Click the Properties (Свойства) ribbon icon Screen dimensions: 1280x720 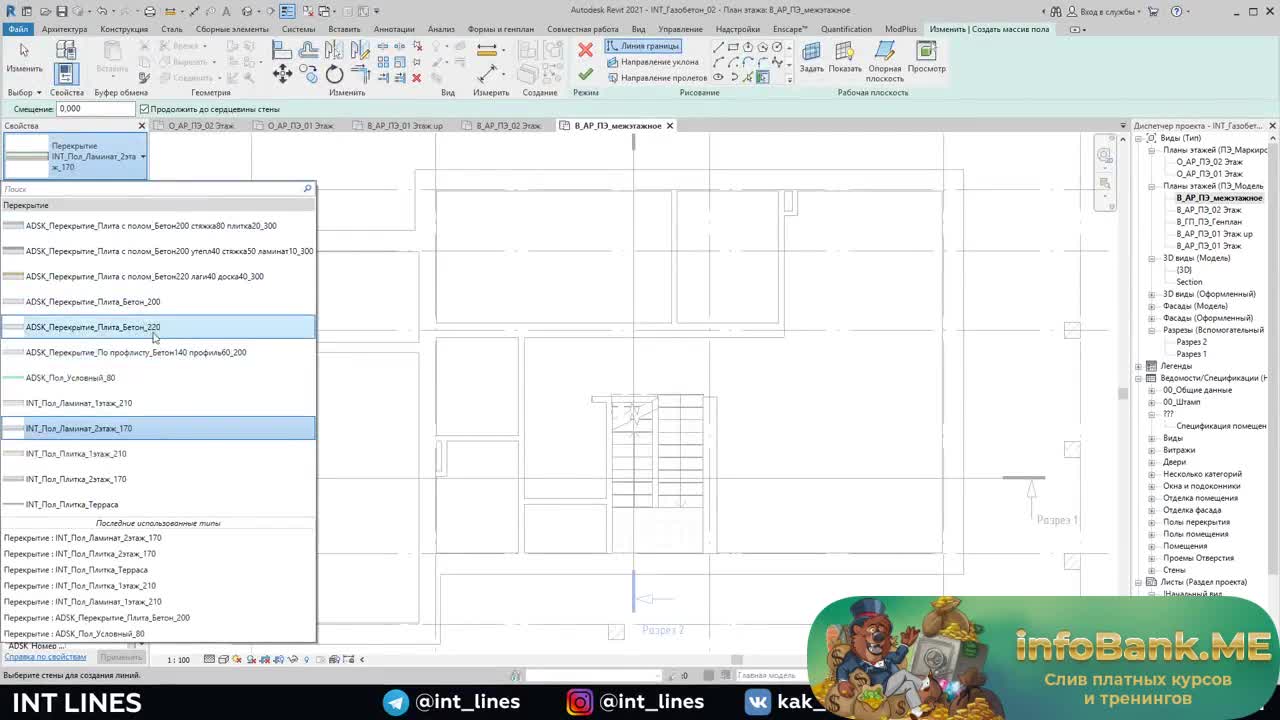coord(66,74)
